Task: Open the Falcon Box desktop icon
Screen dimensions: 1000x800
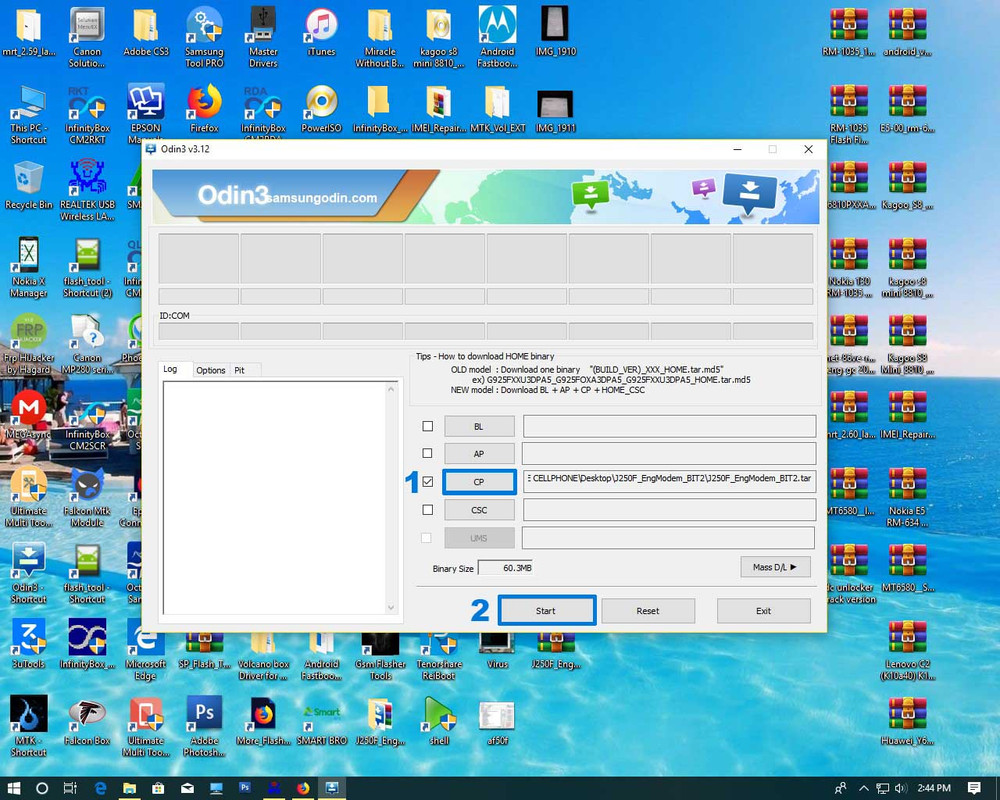Action: 87,721
